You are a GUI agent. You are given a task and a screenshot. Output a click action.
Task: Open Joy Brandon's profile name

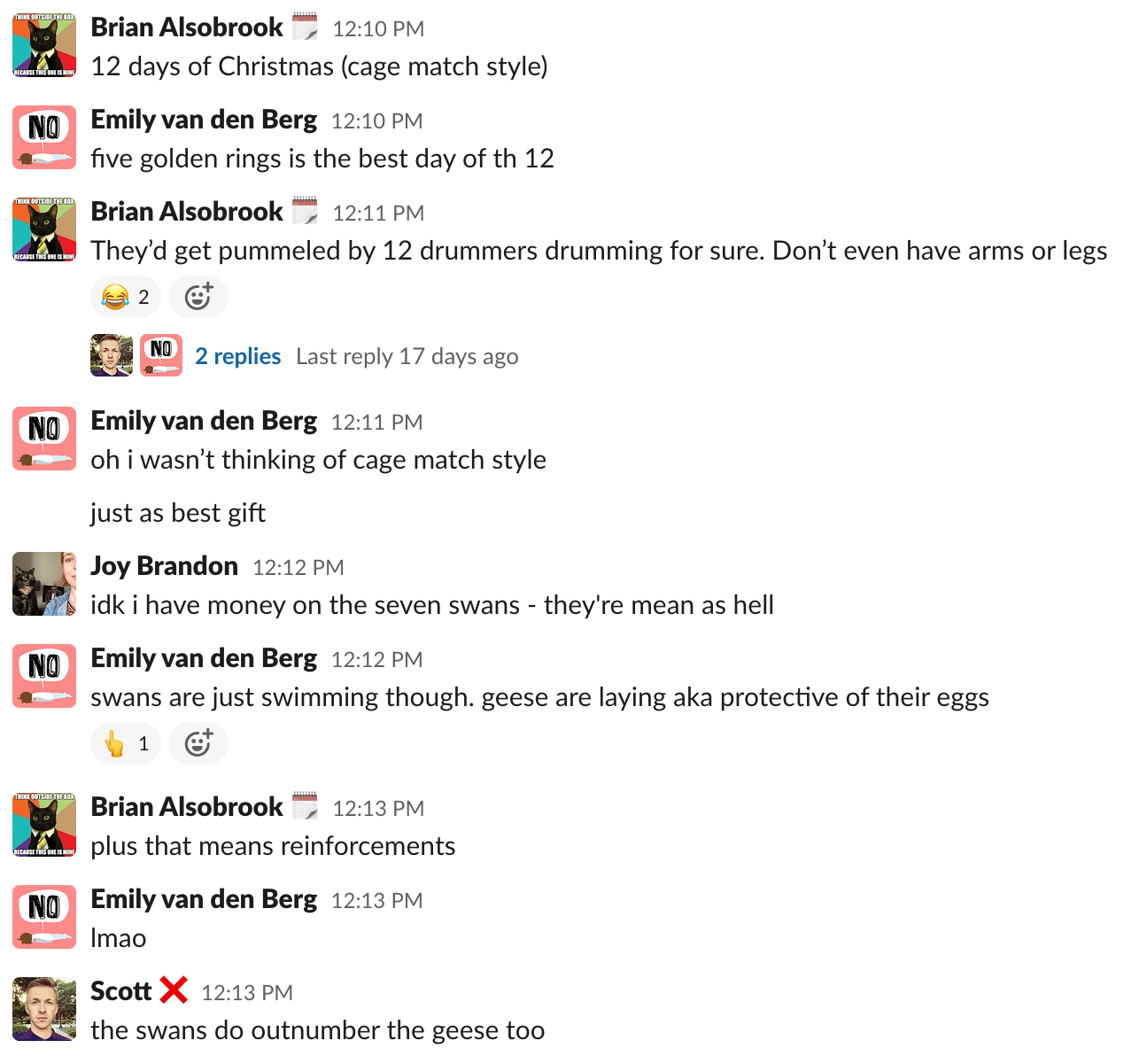(164, 566)
